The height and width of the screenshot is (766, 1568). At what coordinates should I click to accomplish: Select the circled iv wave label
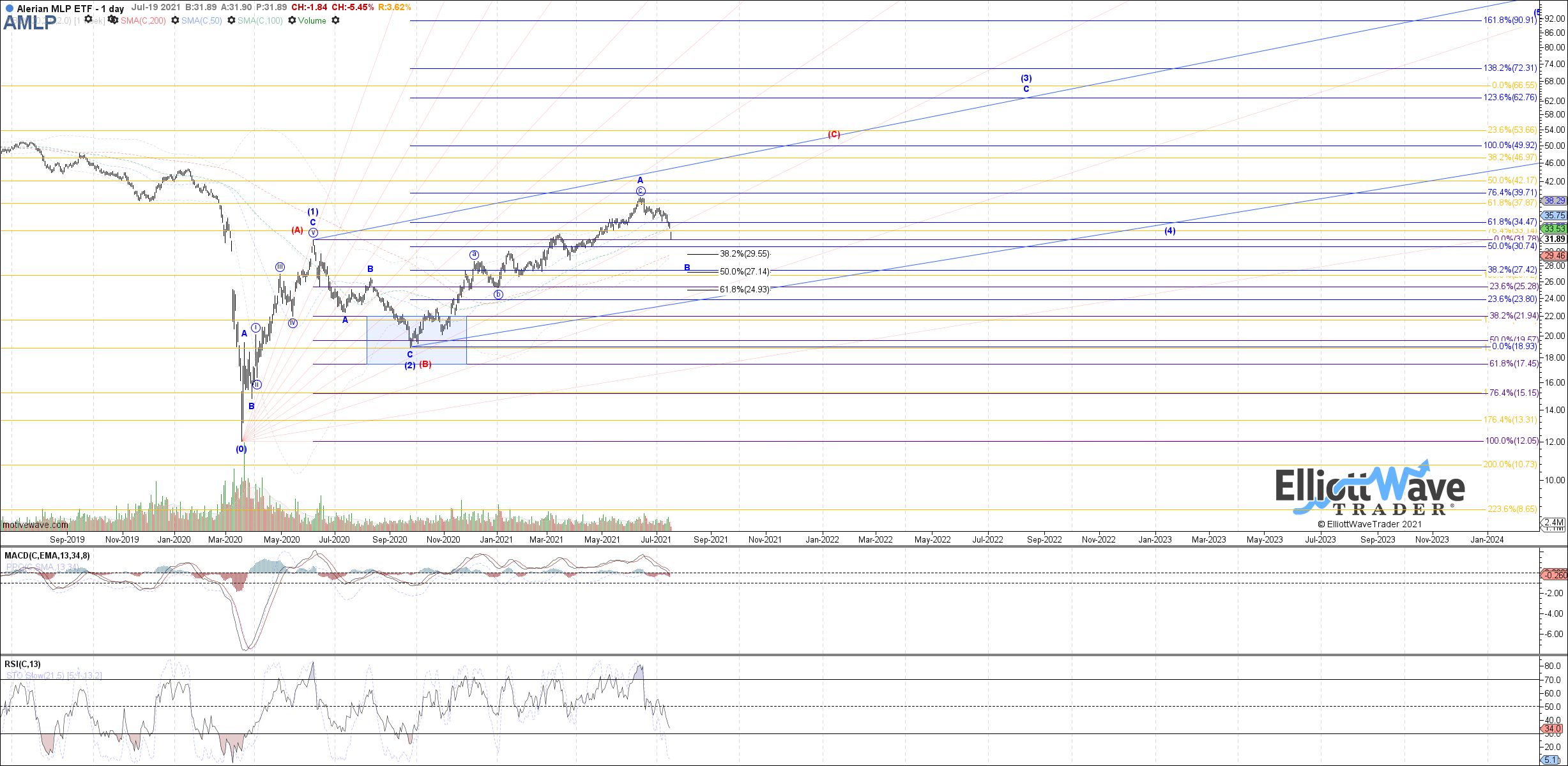(x=293, y=323)
